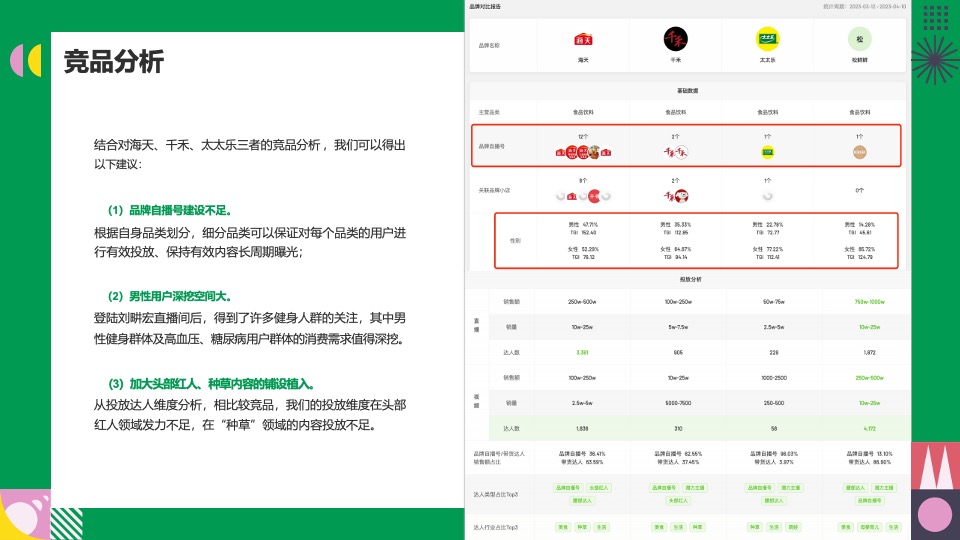Click the 竞品分析 slide title
Screen dimensions: 960x540
[114, 62]
